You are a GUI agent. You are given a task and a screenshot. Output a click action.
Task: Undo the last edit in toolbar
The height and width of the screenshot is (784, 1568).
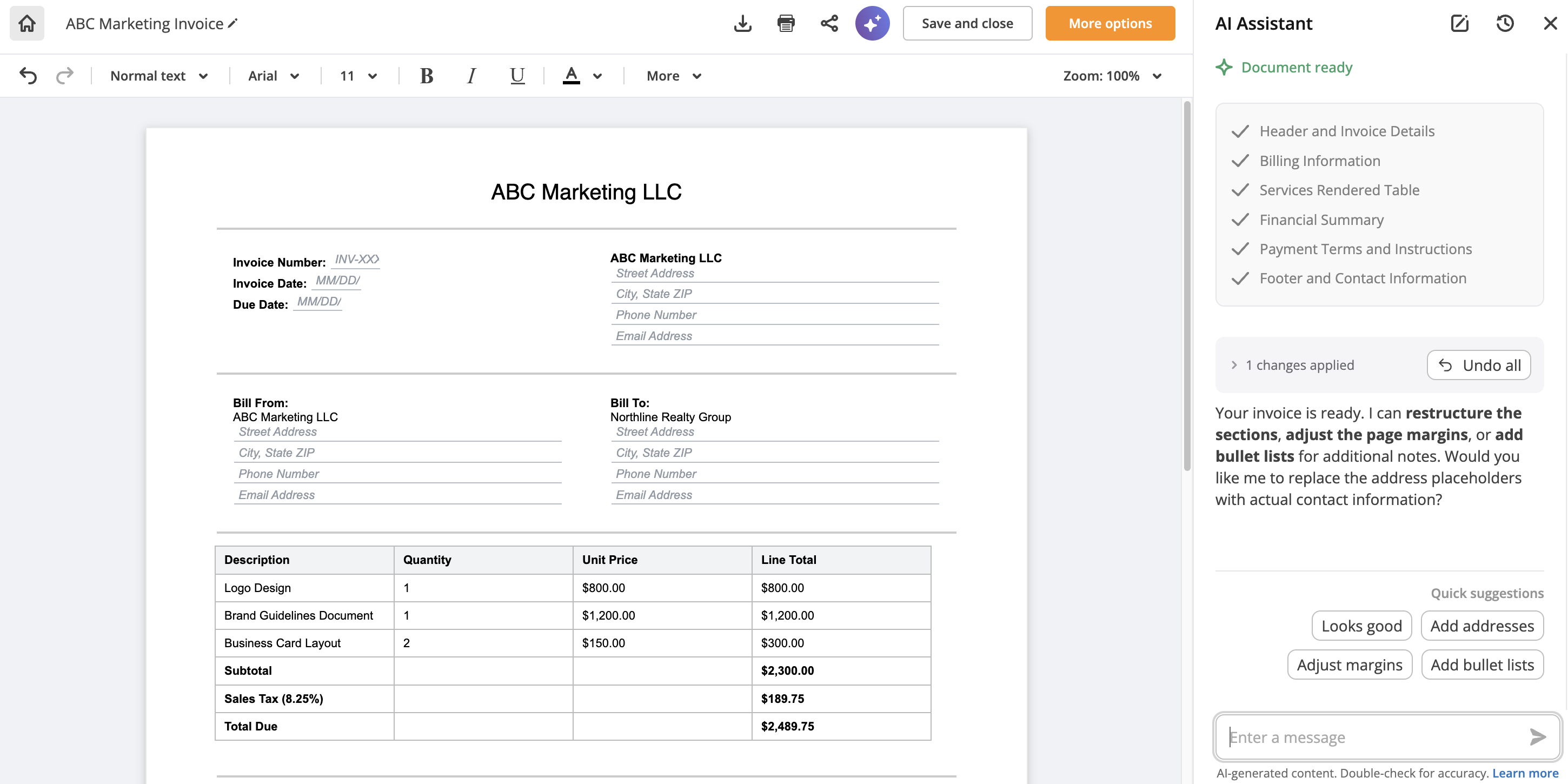28,76
